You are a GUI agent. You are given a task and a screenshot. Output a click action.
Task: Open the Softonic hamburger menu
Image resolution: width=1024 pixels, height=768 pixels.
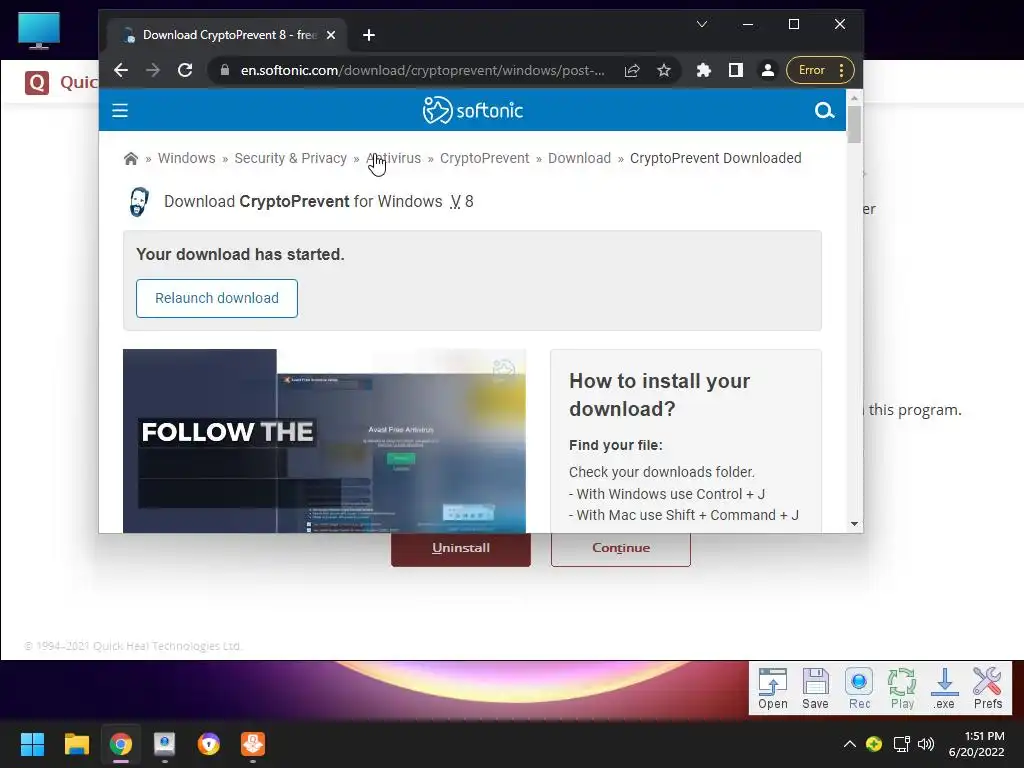point(120,110)
